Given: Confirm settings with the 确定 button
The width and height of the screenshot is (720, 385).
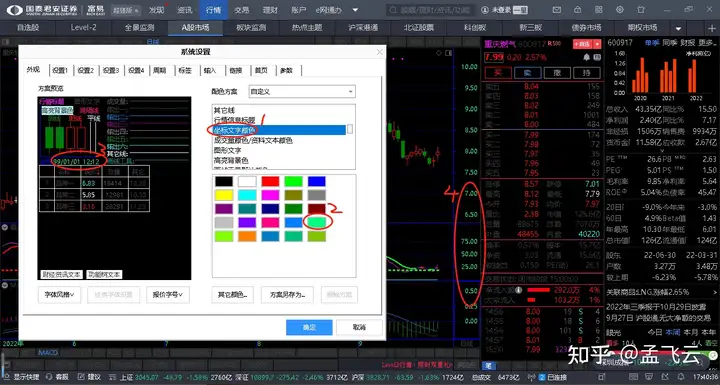Looking at the screenshot, I should click(x=309, y=328).
